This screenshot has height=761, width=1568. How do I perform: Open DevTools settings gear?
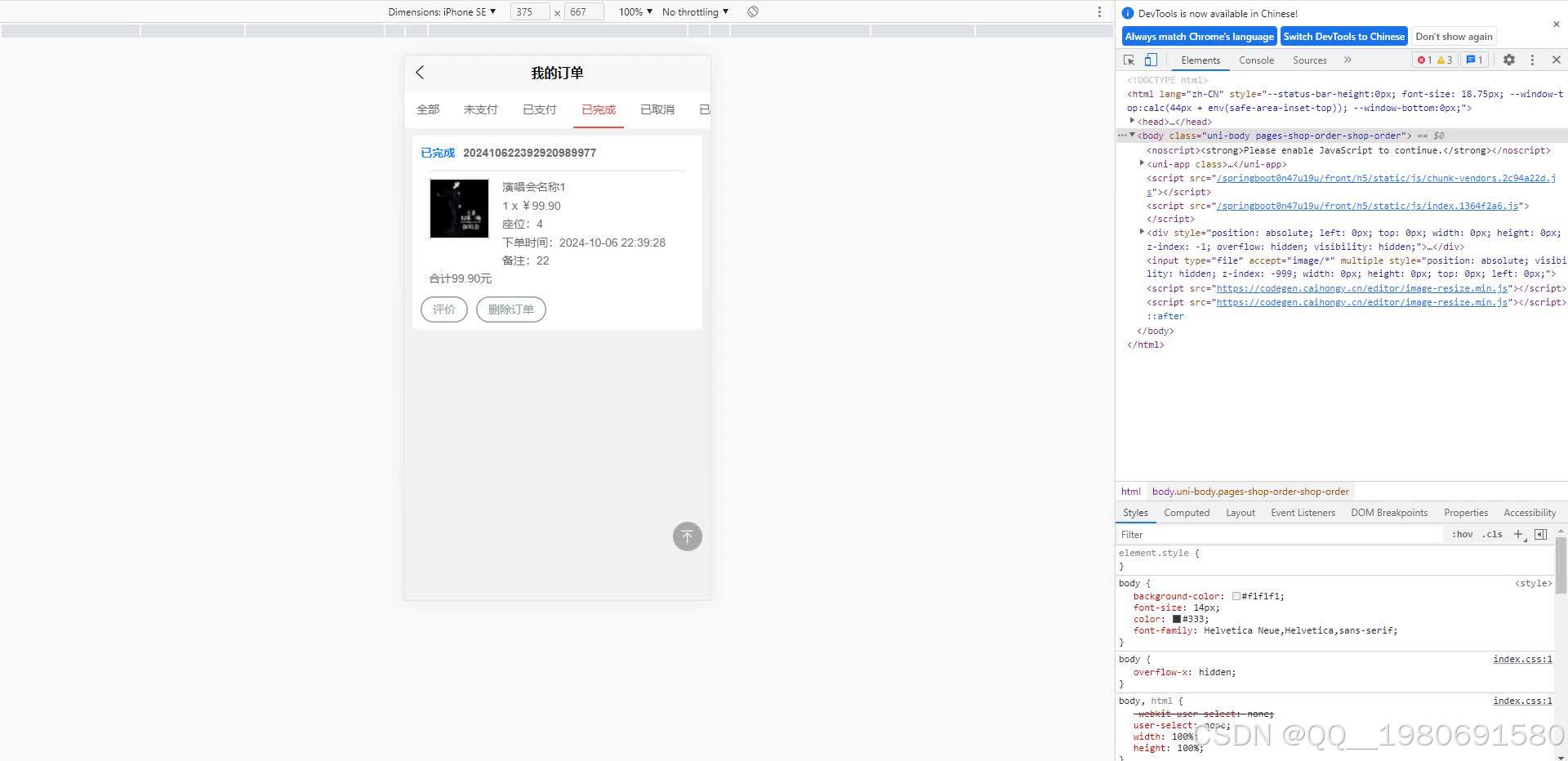click(x=1509, y=60)
